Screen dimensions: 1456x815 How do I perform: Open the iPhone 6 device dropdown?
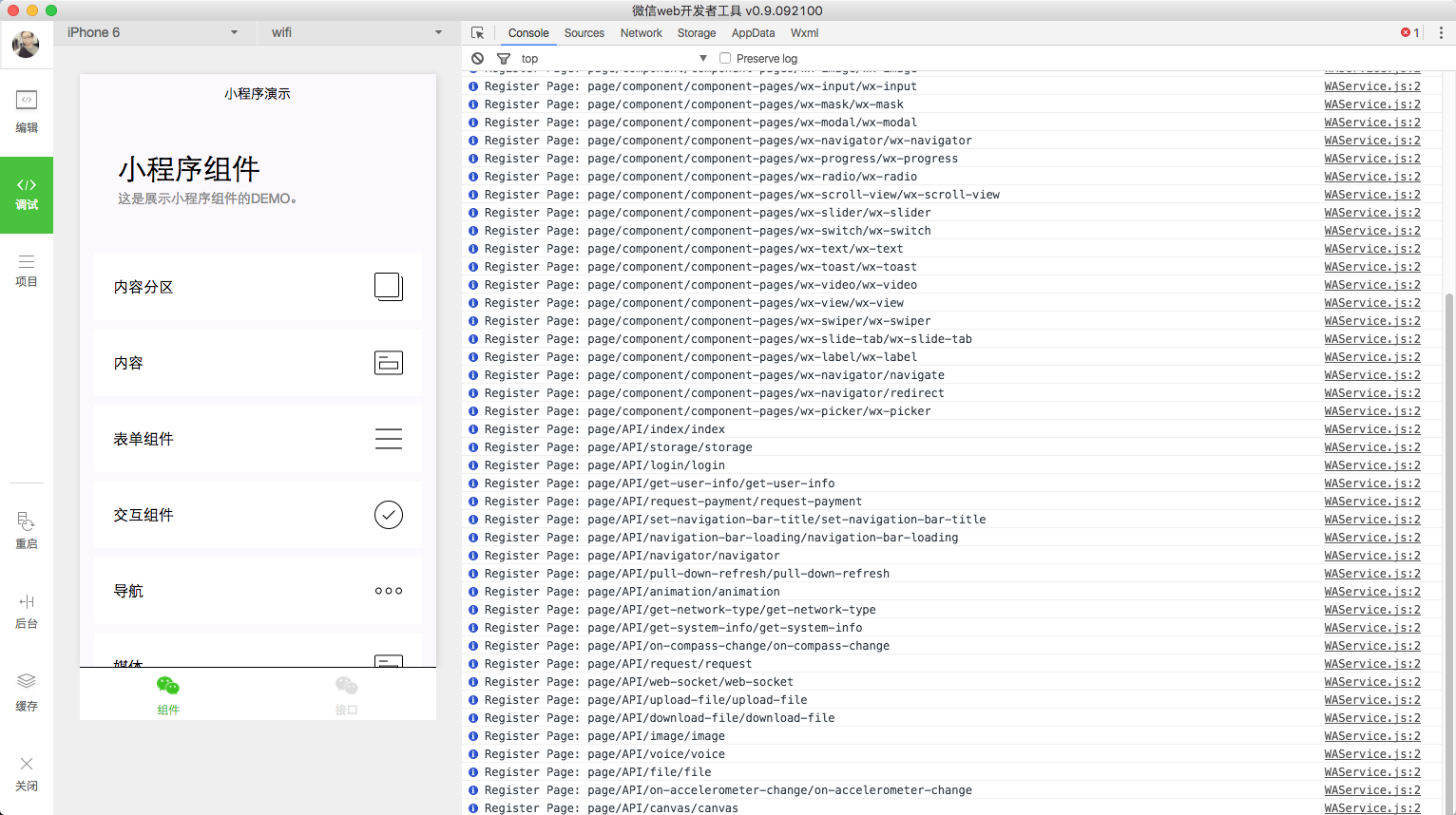coord(152,32)
